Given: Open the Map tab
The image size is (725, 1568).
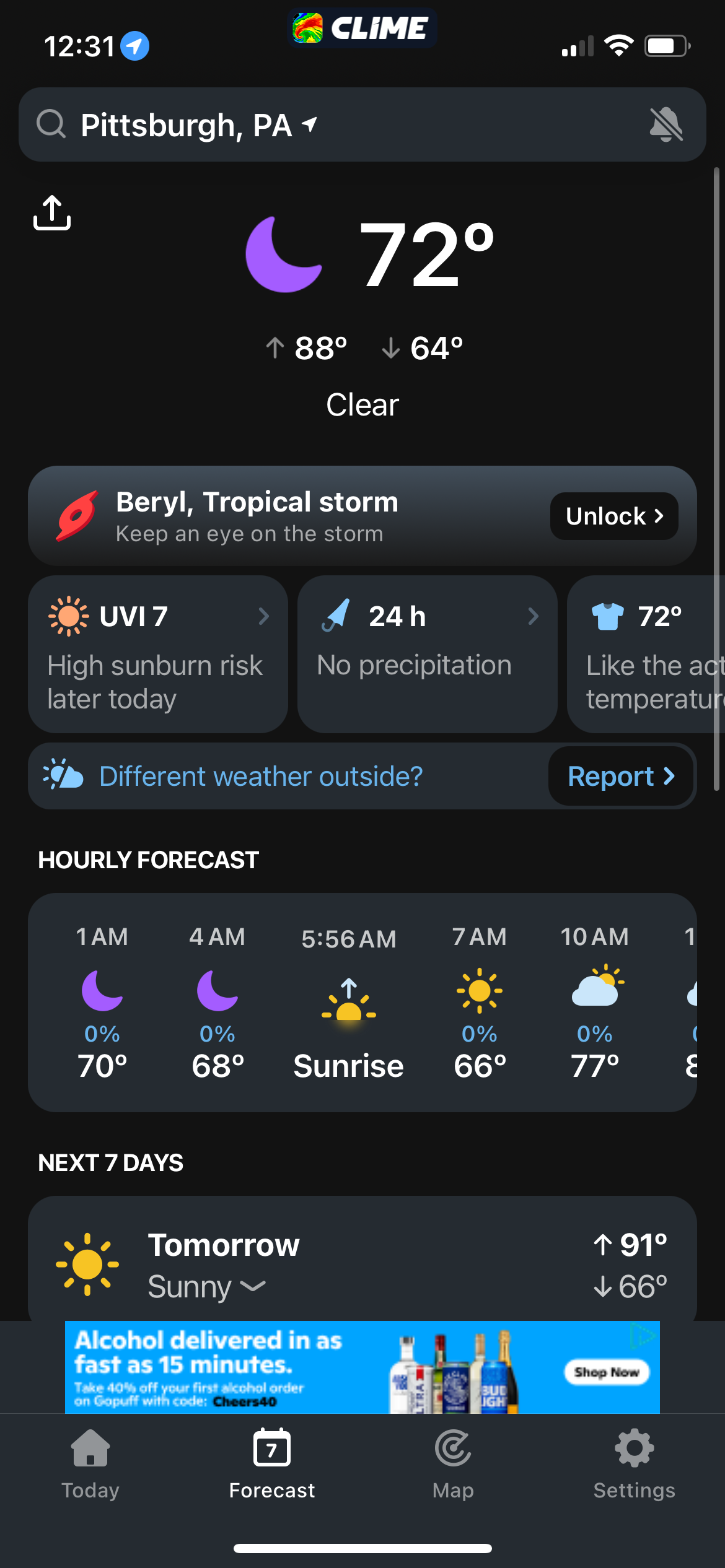Looking at the screenshot, I should [x=453, y=1464].
